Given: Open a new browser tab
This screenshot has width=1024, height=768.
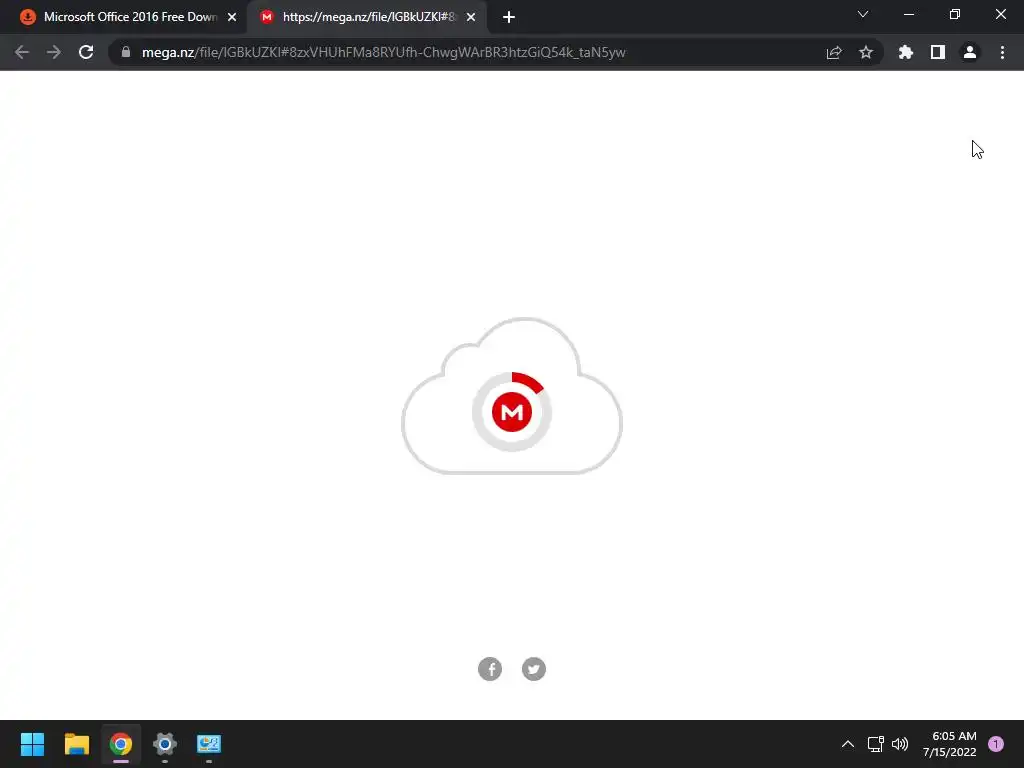Looking at the screenshot, I should click(x=509, y=17).
